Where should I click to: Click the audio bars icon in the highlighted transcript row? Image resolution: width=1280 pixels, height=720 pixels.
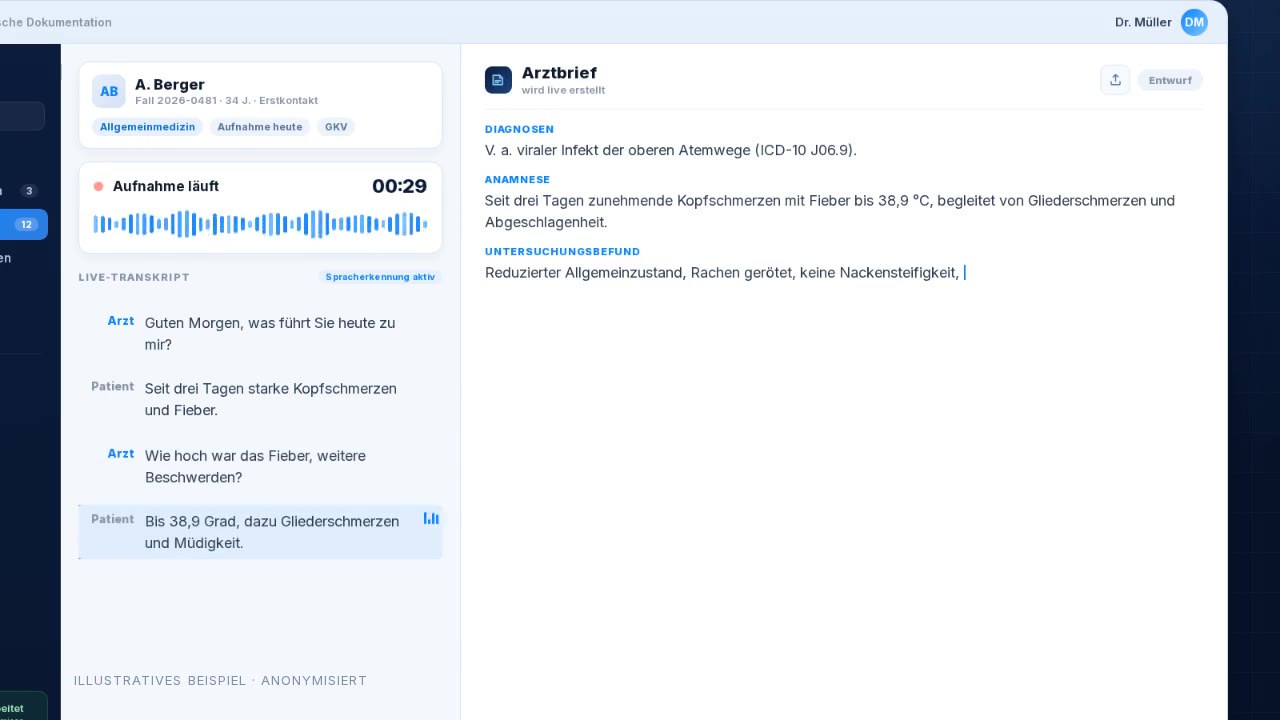click(x=431, y=518)
